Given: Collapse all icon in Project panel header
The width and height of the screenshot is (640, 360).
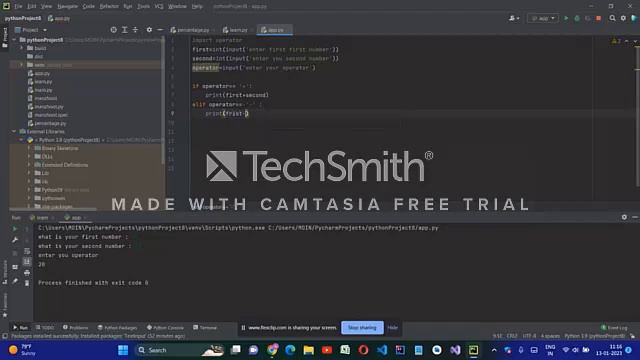Looking at the screenshot, I should tap(135, 30).
